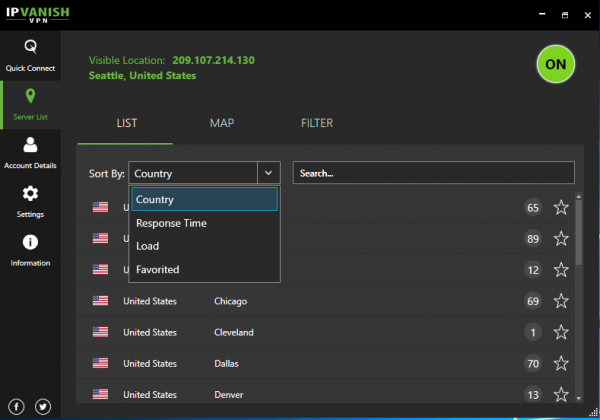Click the IPVanish VPN logo

tap(38, 15)
